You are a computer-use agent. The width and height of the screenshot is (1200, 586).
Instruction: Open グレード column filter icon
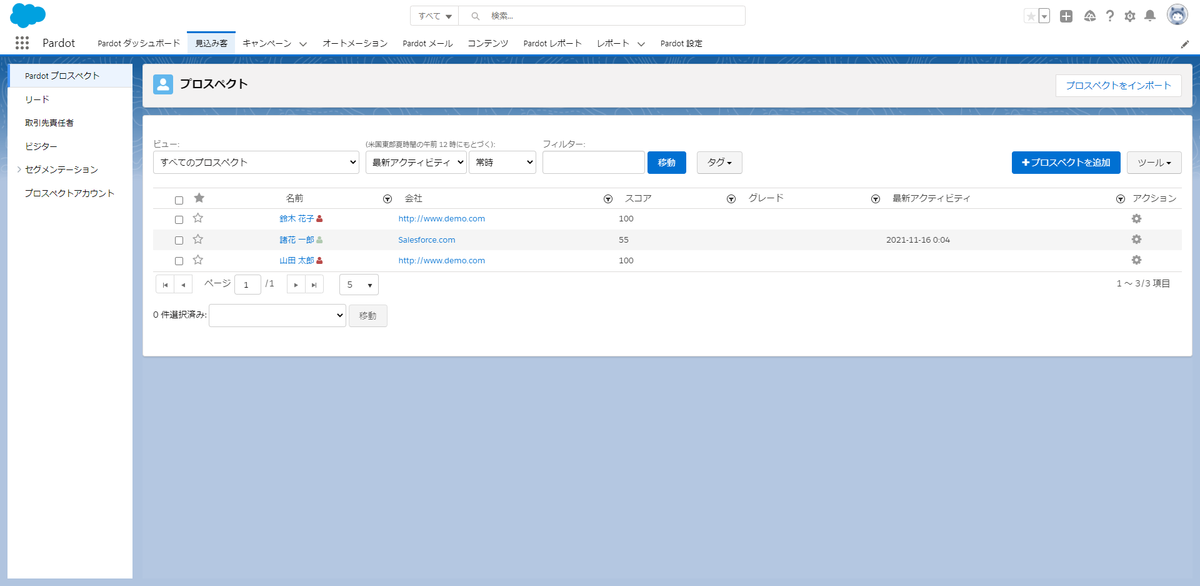pyautogui.click(x=876, y=199)
